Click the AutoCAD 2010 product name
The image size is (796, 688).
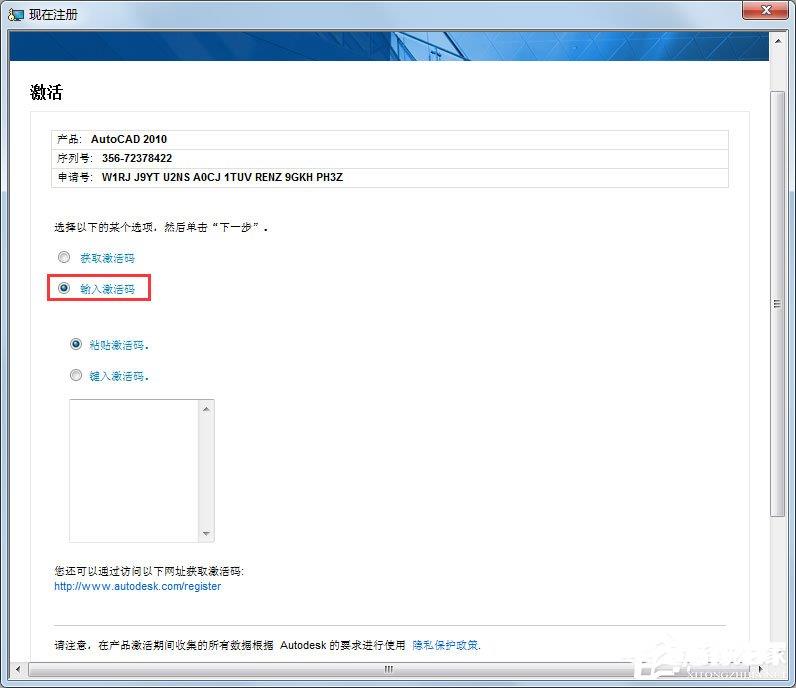(x=129, y=139)
